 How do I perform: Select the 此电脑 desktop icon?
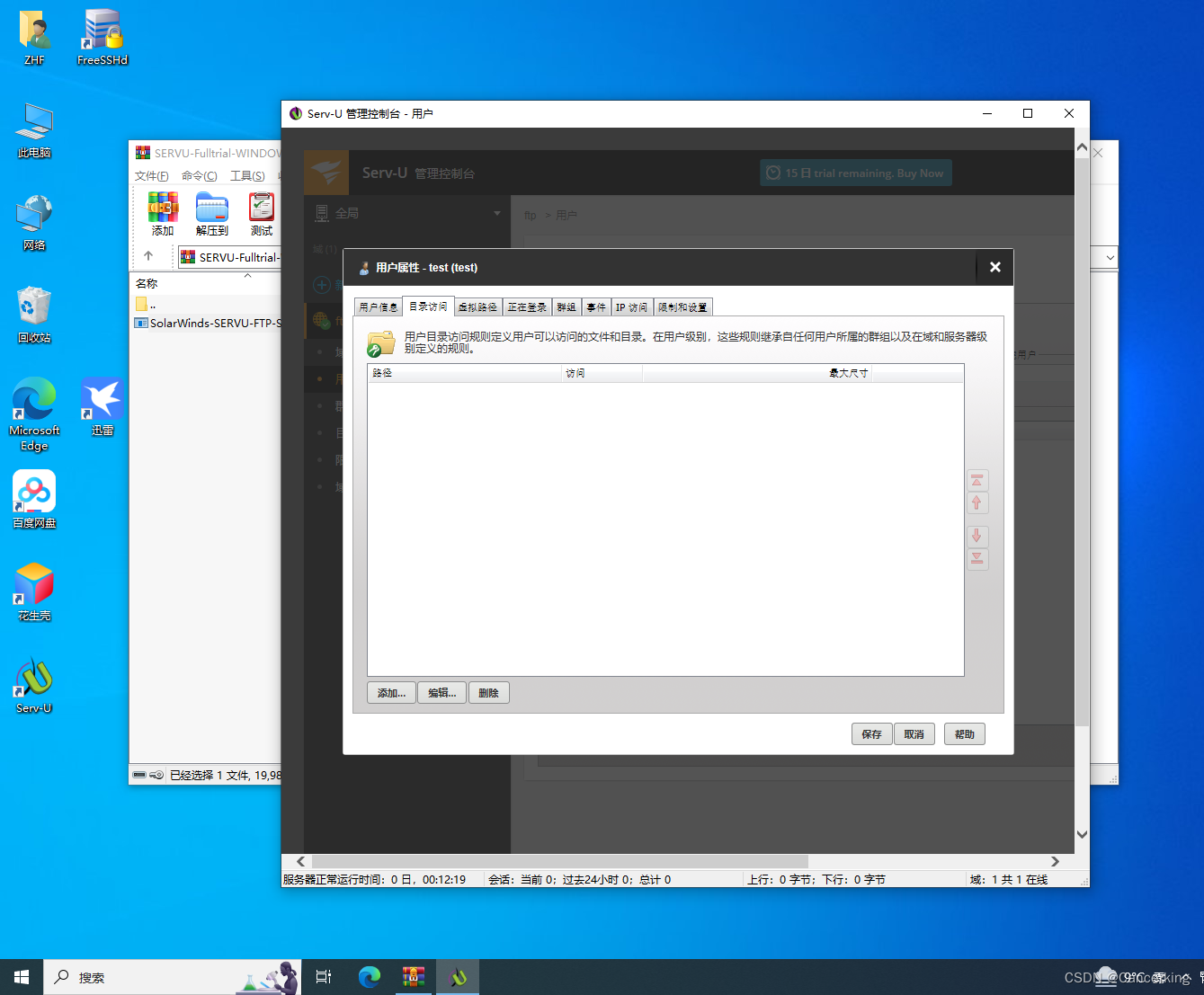click(34, 131)
